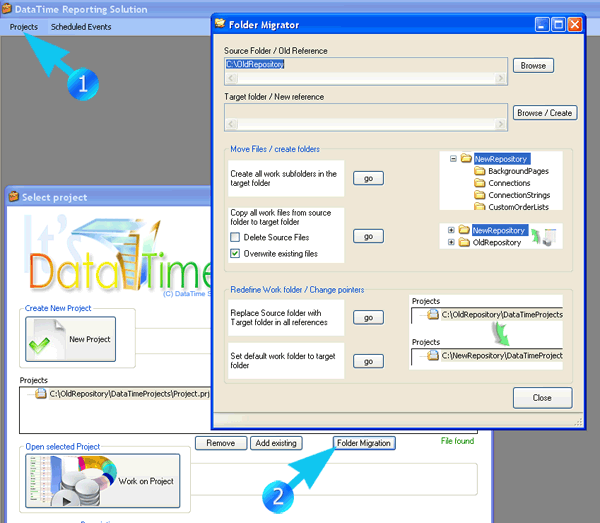Click the NewRepository folder icon in the lower tree
Image resolution: width=600 pixels, height=523 pixels.
point(464,230)
